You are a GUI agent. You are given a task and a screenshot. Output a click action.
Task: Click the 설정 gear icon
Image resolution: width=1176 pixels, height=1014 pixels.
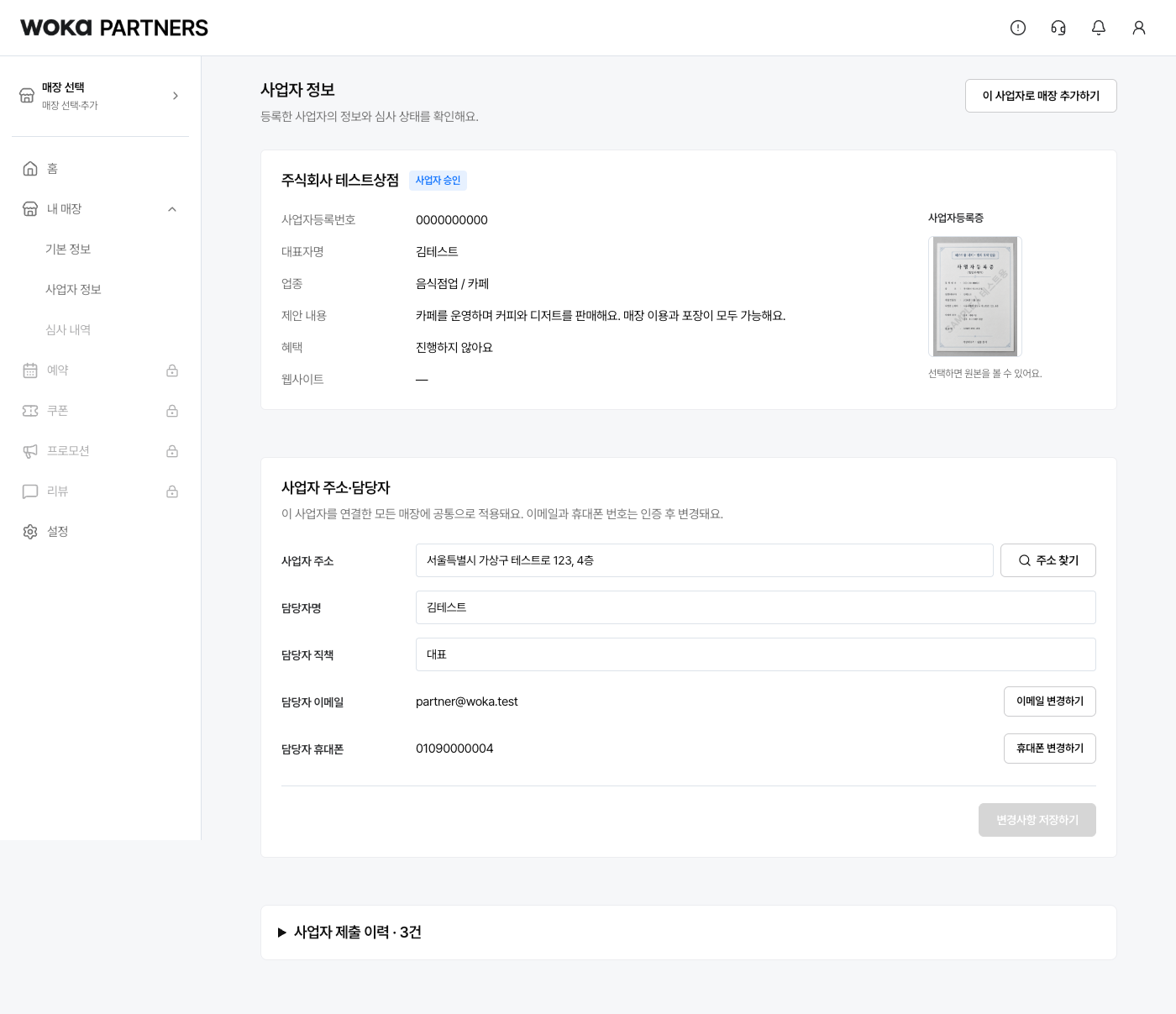(x=30, y=532)
